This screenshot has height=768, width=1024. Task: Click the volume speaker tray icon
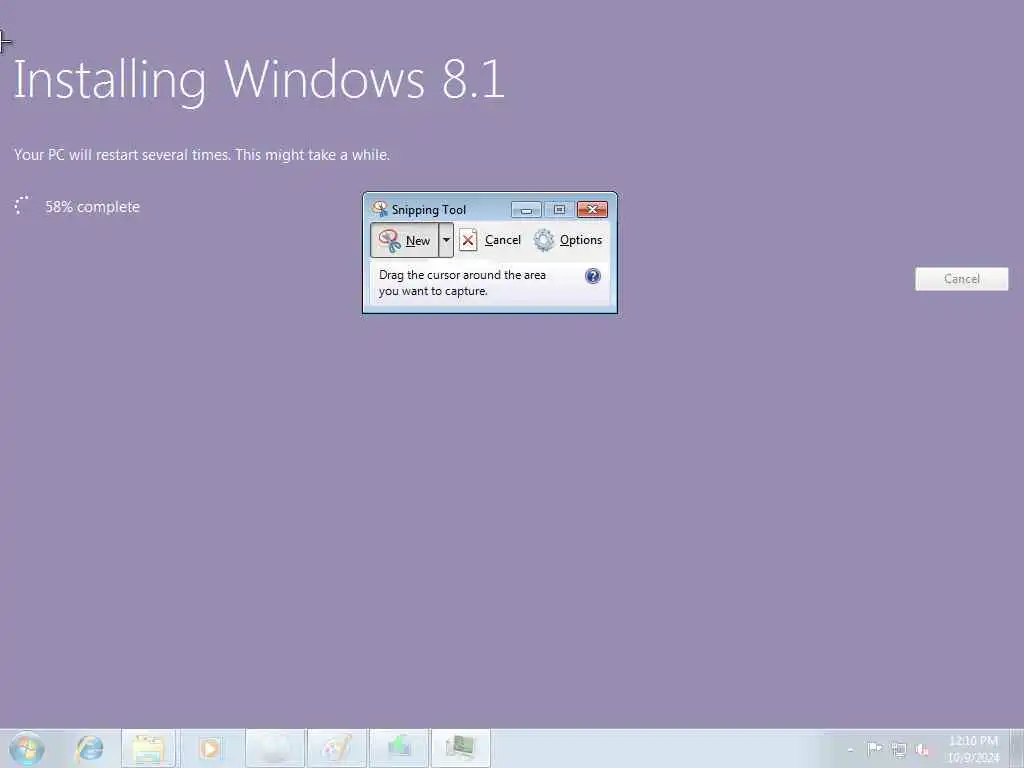pyautogui.click(x=922, y=750)
